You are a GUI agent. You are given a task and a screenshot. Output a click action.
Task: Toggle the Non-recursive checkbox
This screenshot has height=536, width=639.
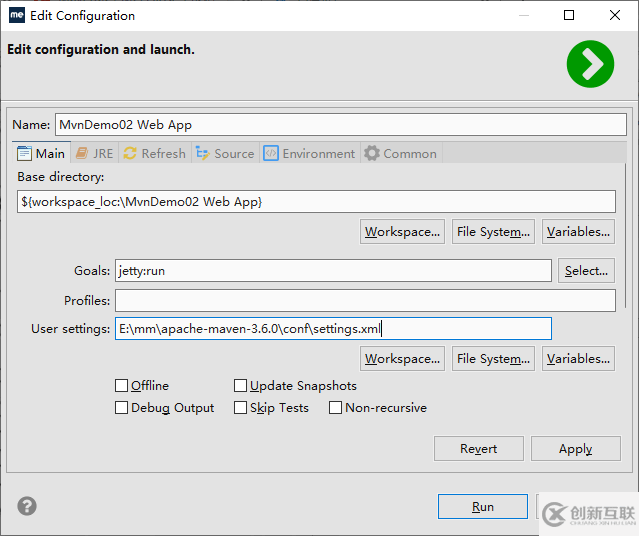pos(336,407)
